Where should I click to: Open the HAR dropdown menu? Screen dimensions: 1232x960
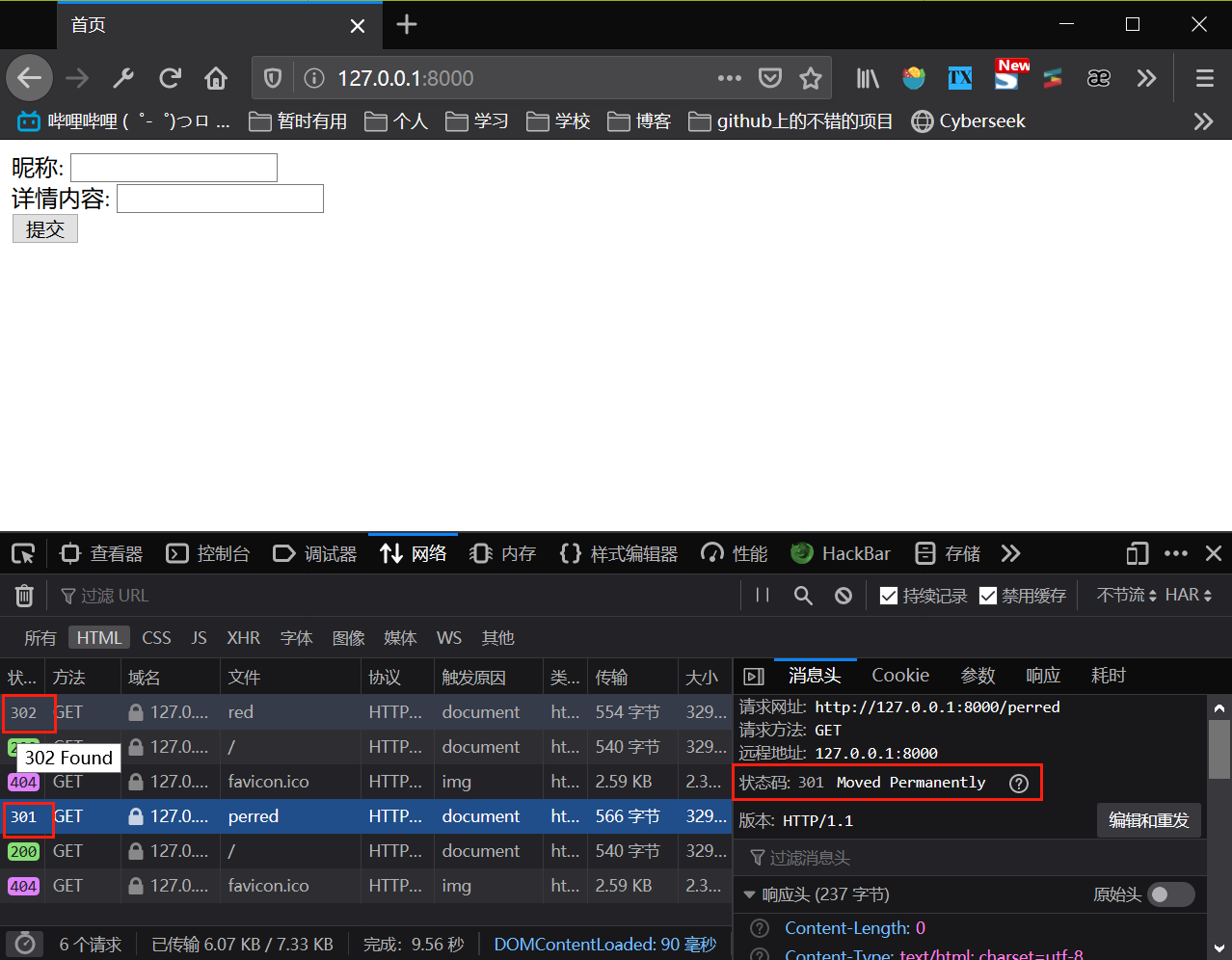[1189, 596]
